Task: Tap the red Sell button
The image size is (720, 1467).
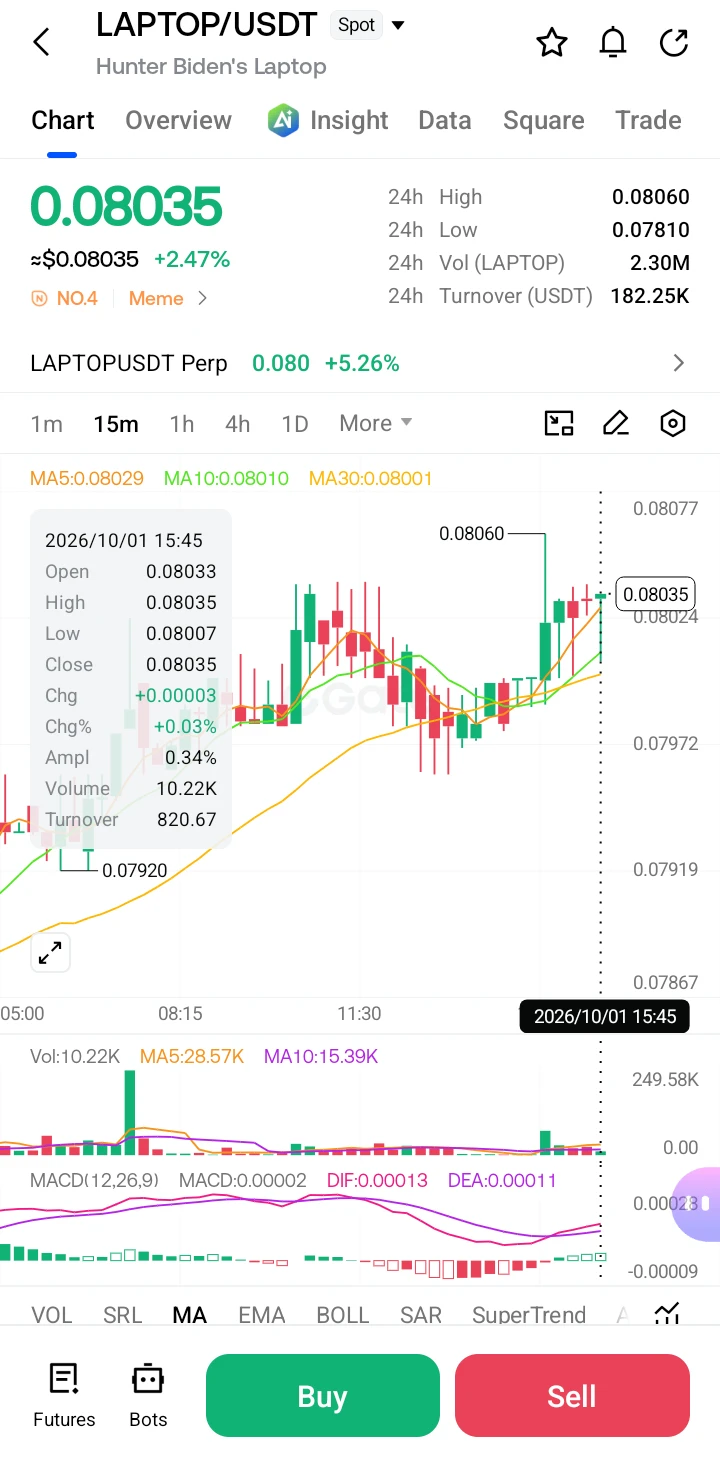Action: click(x=572, y=1395)
